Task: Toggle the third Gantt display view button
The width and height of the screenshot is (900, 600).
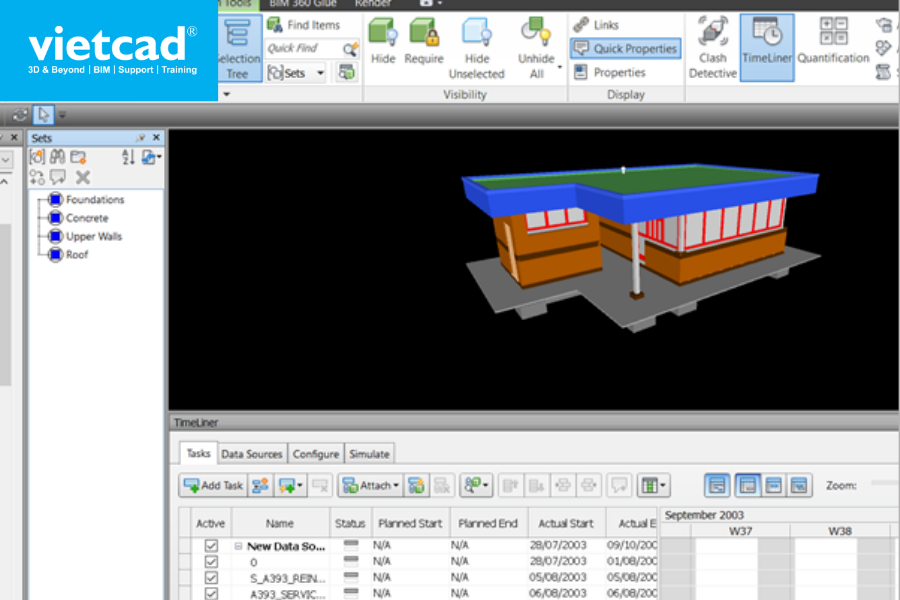Action: pyautogui.click(x=773, y=486)
